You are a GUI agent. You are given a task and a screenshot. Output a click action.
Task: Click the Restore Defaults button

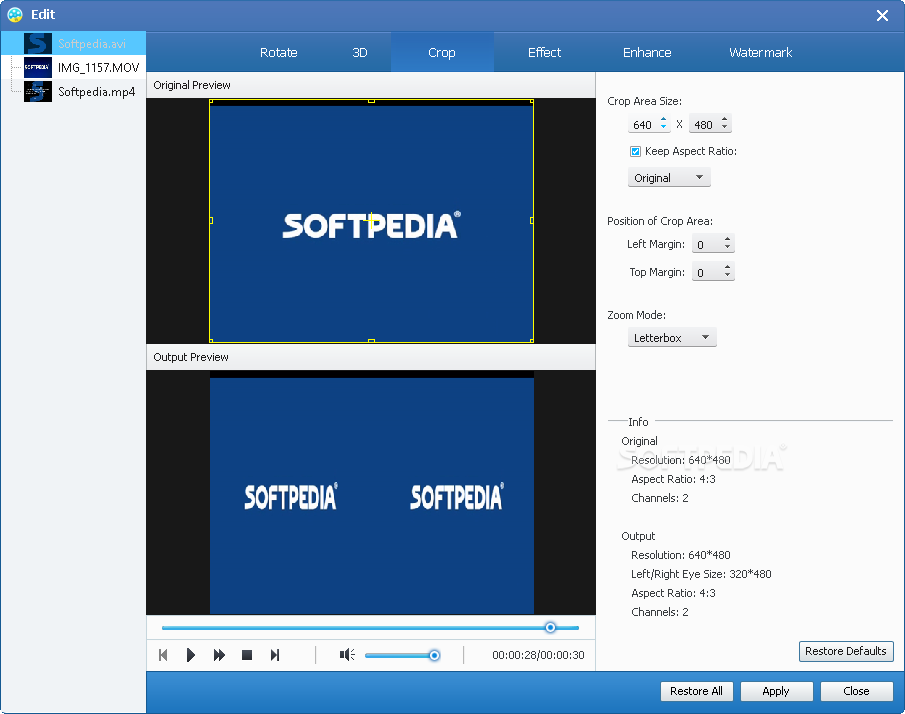pos(846,651)
